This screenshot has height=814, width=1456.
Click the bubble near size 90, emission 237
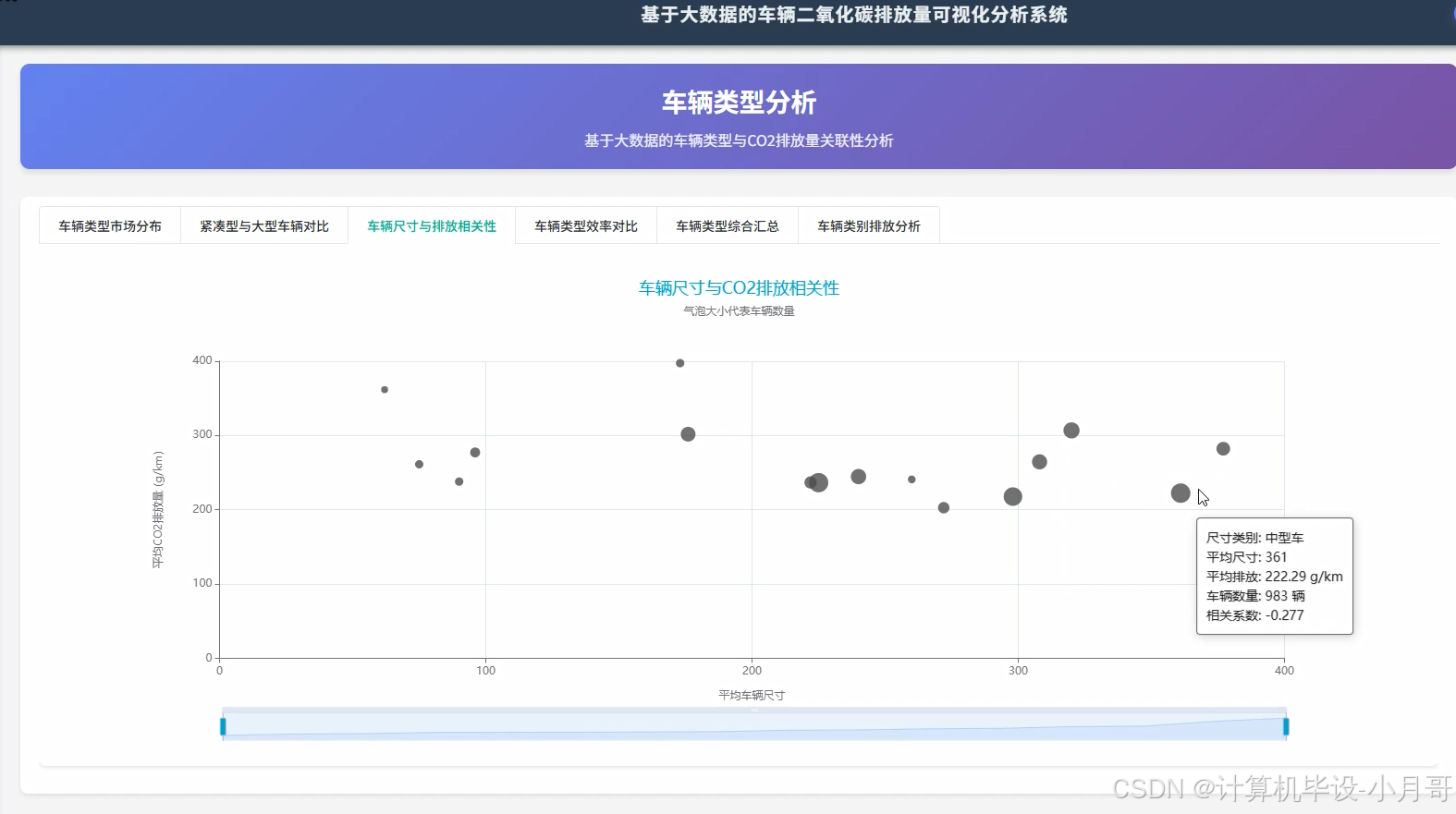[x=459, y=482]
